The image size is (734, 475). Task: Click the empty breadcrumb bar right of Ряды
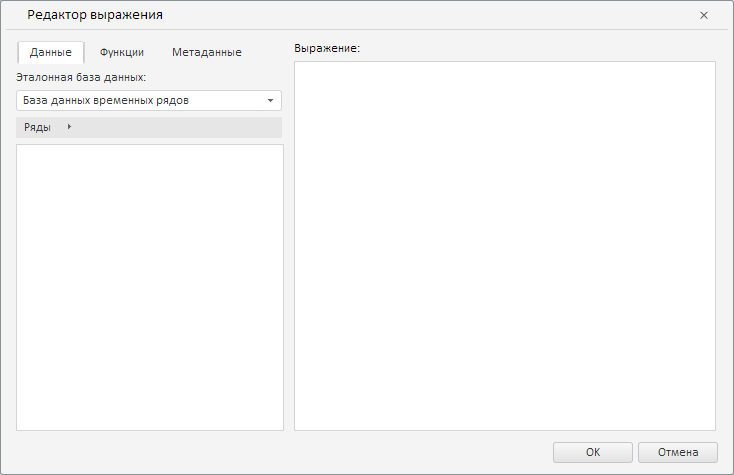(180, 127)
